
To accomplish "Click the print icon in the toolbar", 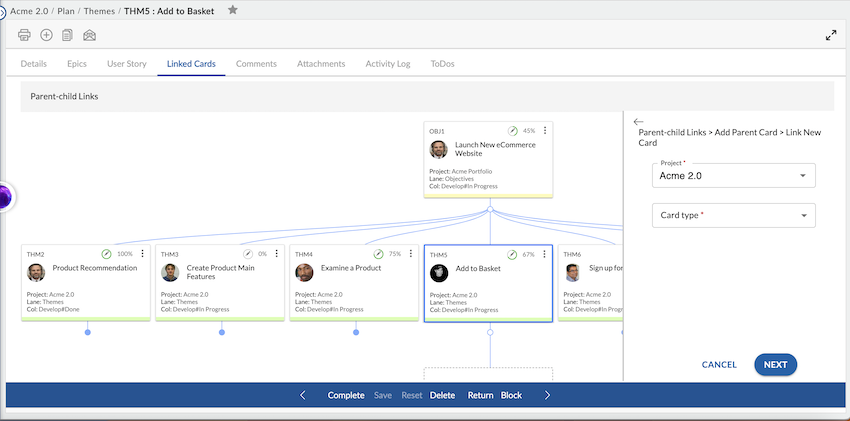I will coord(25,35).
